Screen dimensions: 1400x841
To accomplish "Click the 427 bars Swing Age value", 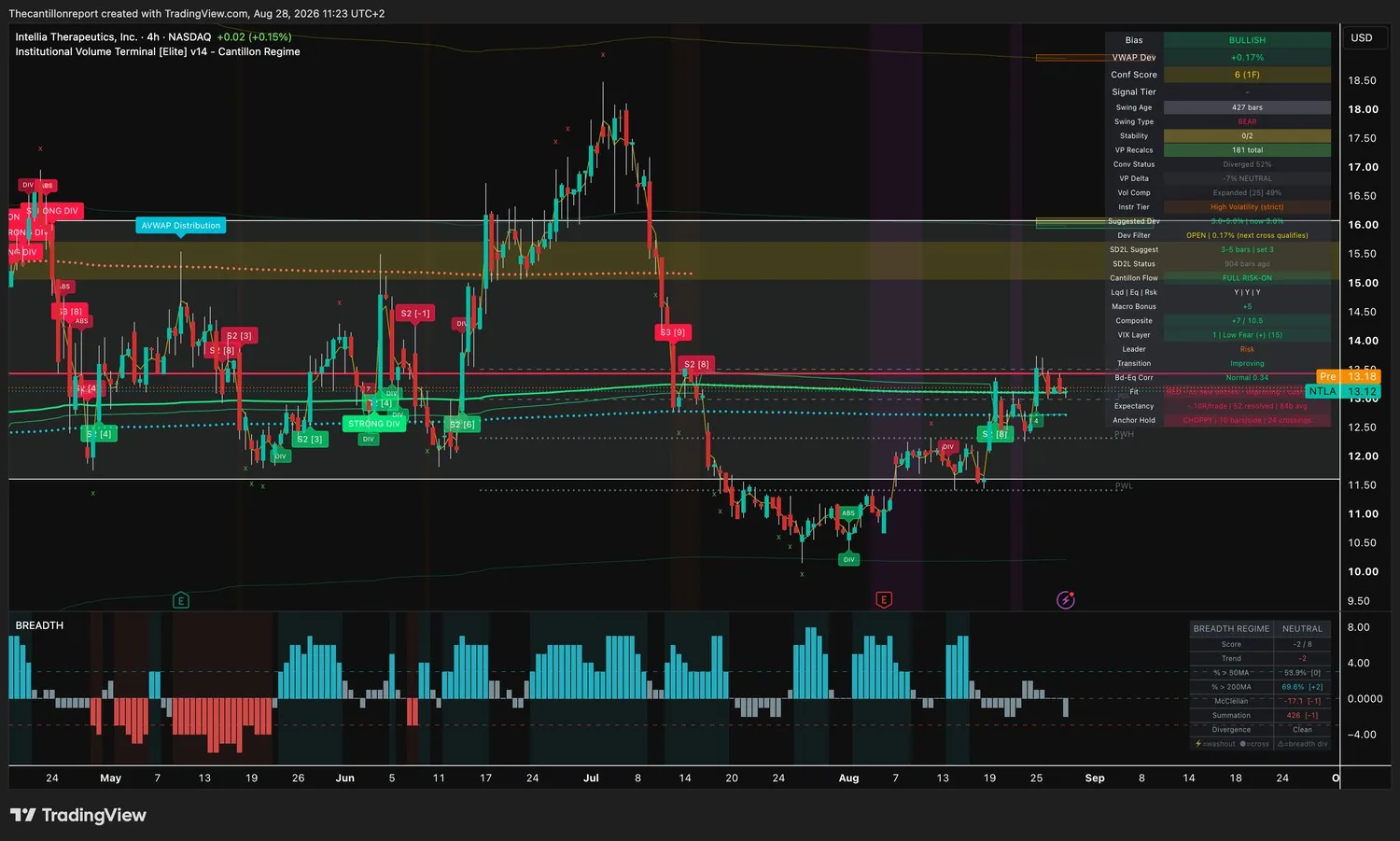I will (x=1247, y=107).
